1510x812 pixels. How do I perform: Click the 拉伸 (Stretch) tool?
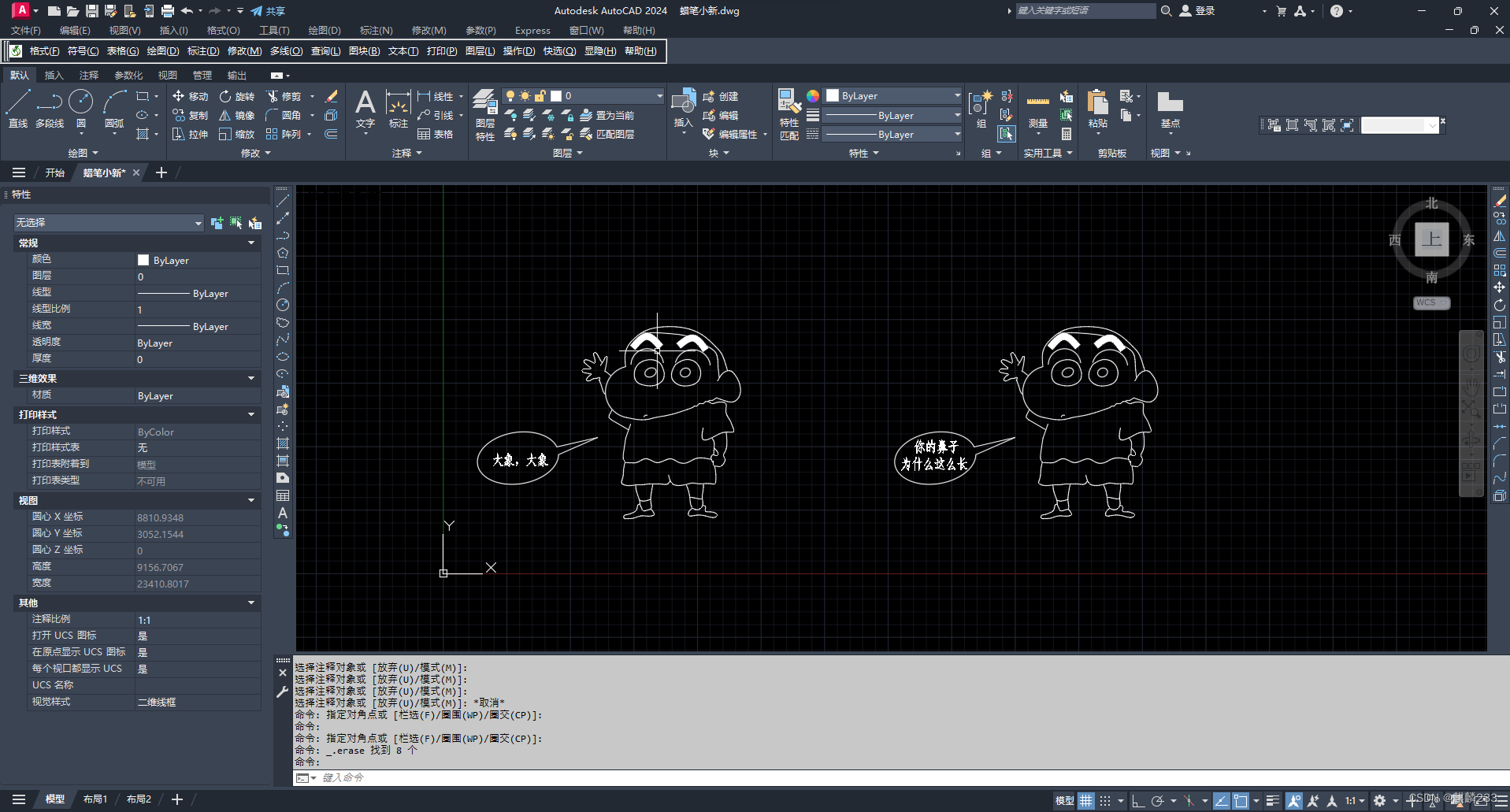(190, 134)
